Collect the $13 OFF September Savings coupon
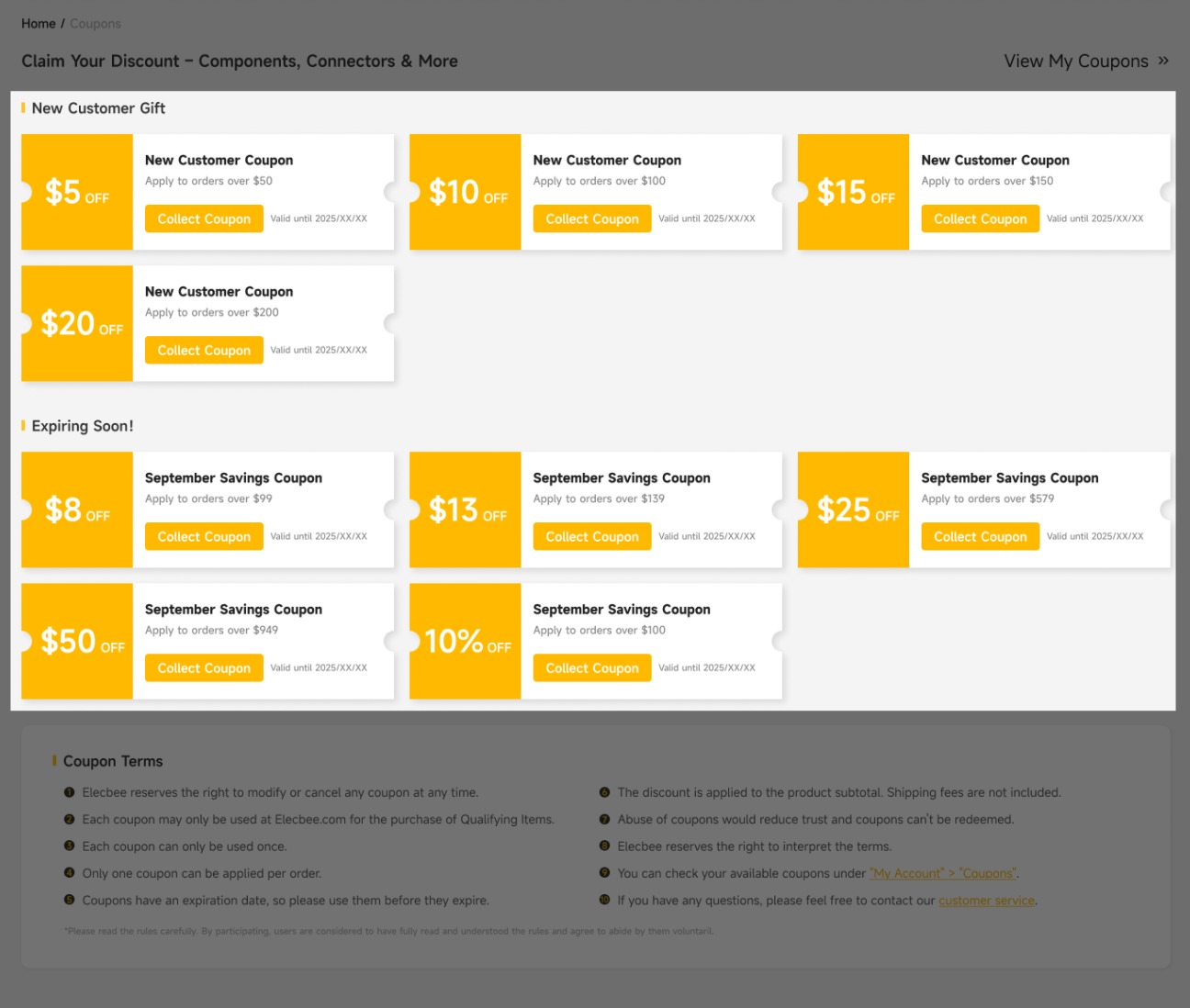 coord(592,536)
